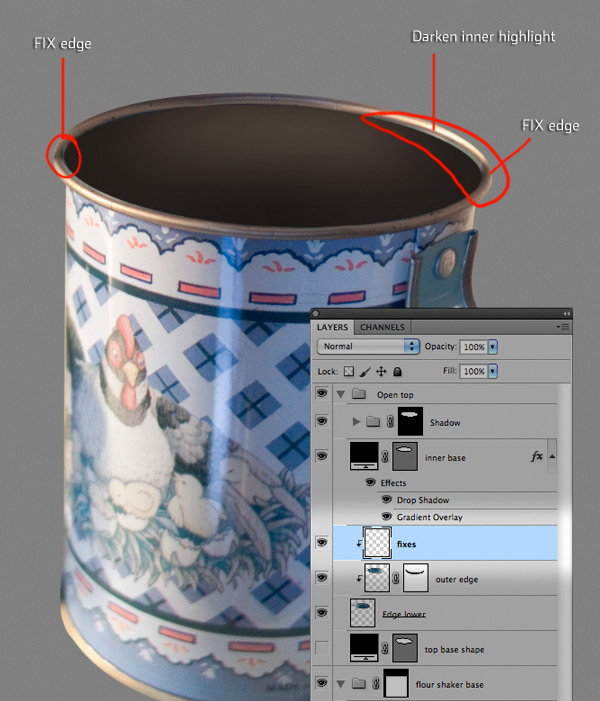600x701 pixels.
Task: Select the Shadow group name
Action: click(445, 422)
